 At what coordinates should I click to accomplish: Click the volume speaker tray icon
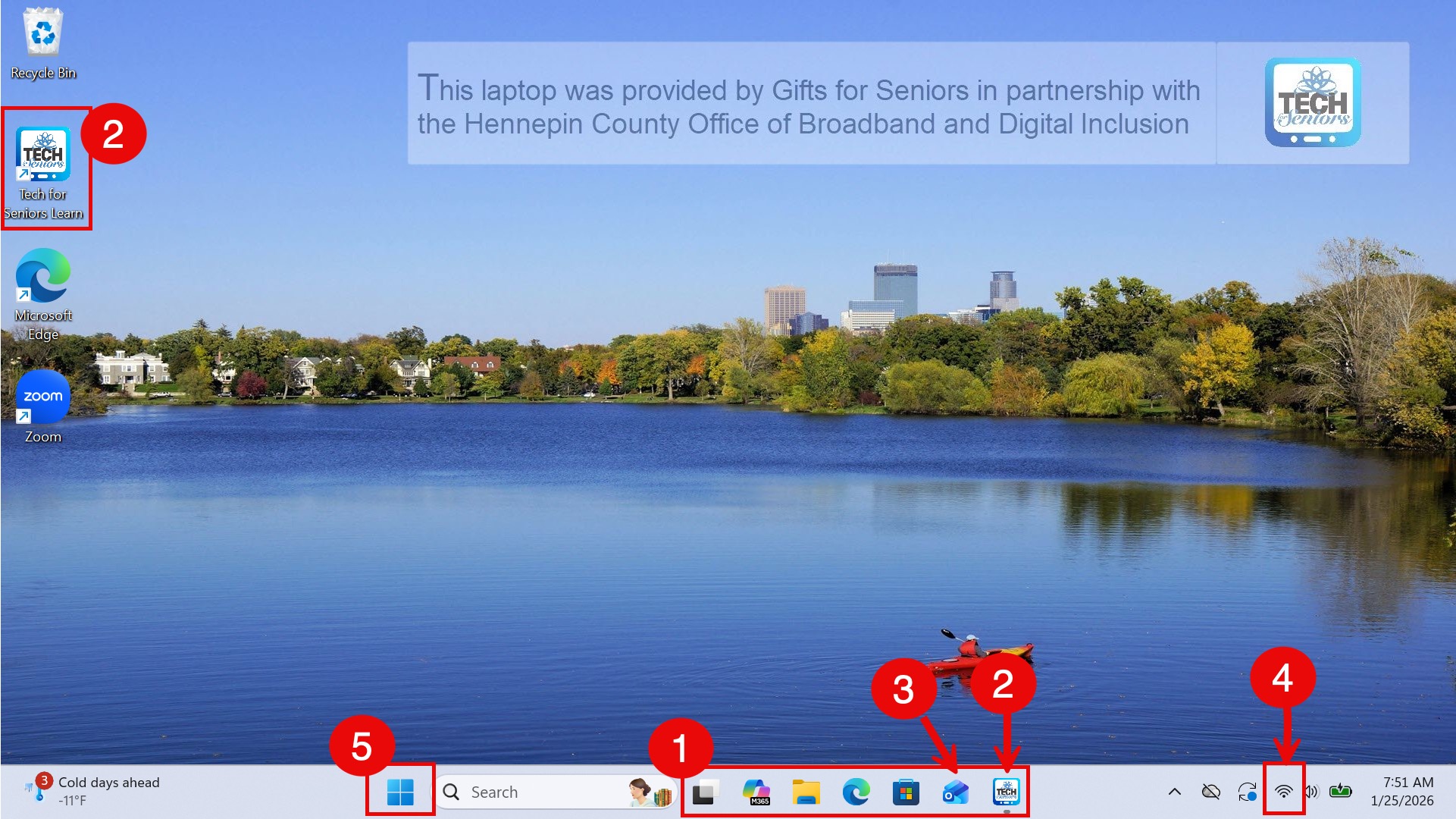point(1312,792)
